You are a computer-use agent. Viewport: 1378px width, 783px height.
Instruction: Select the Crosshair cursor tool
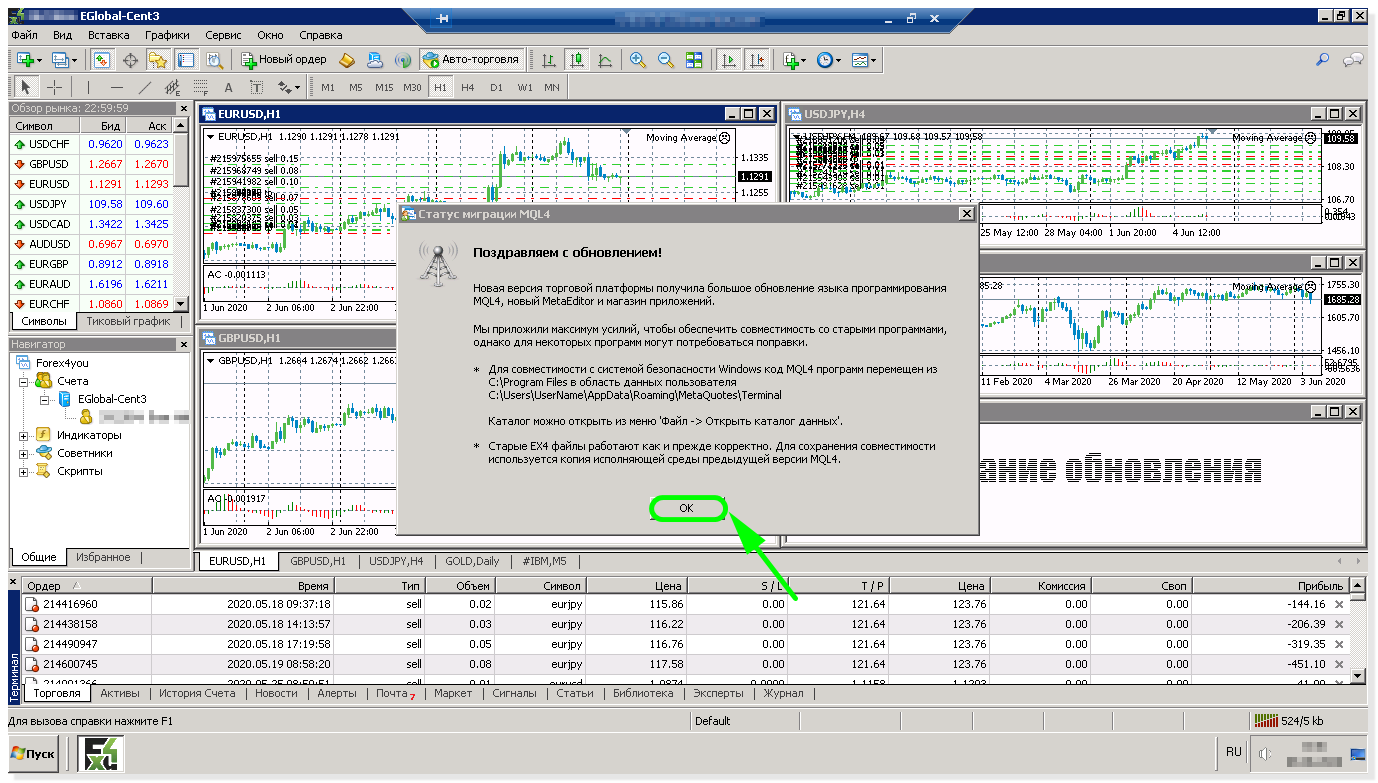pos(55,87)
